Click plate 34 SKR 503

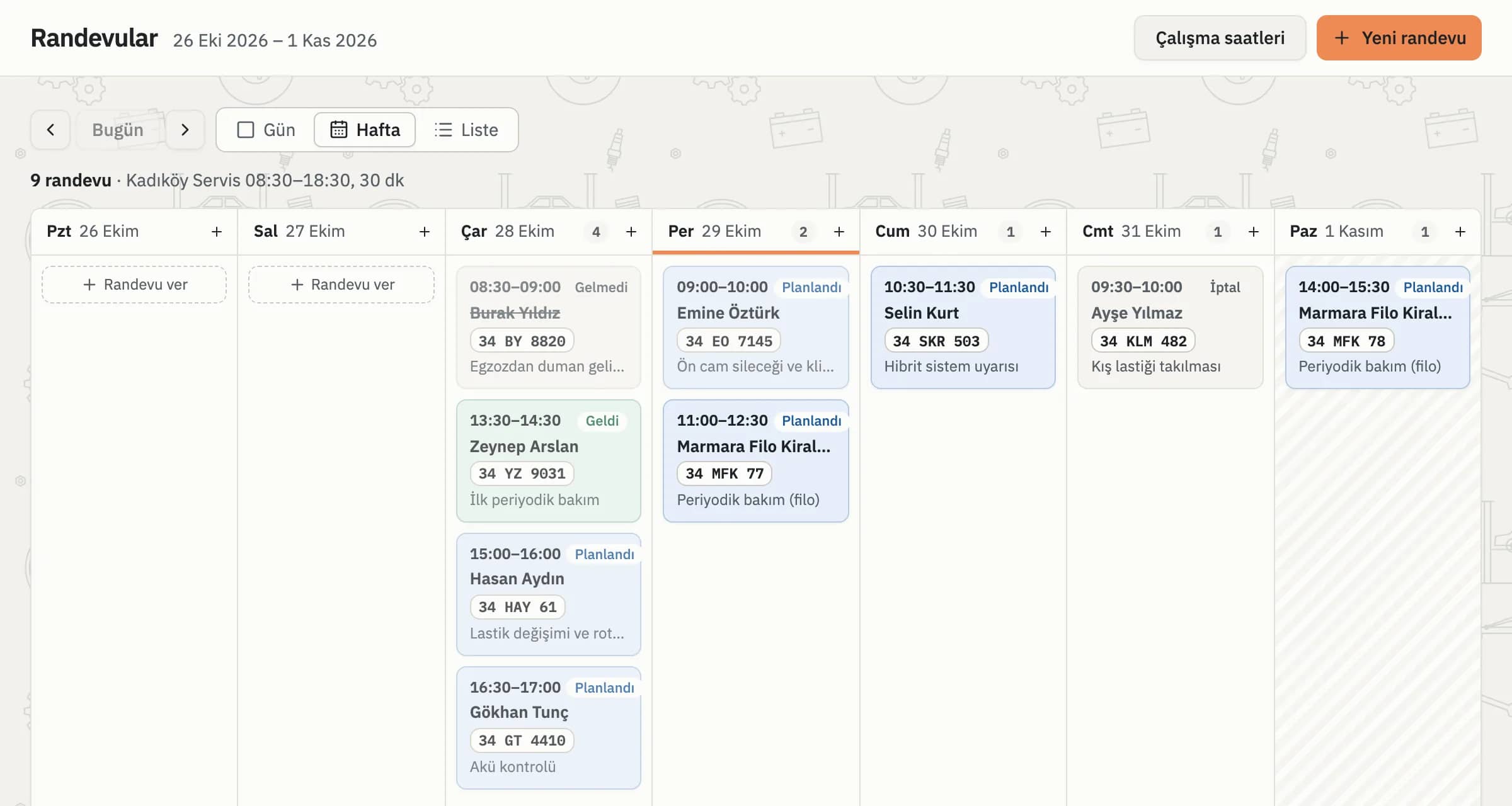[936, 341]
